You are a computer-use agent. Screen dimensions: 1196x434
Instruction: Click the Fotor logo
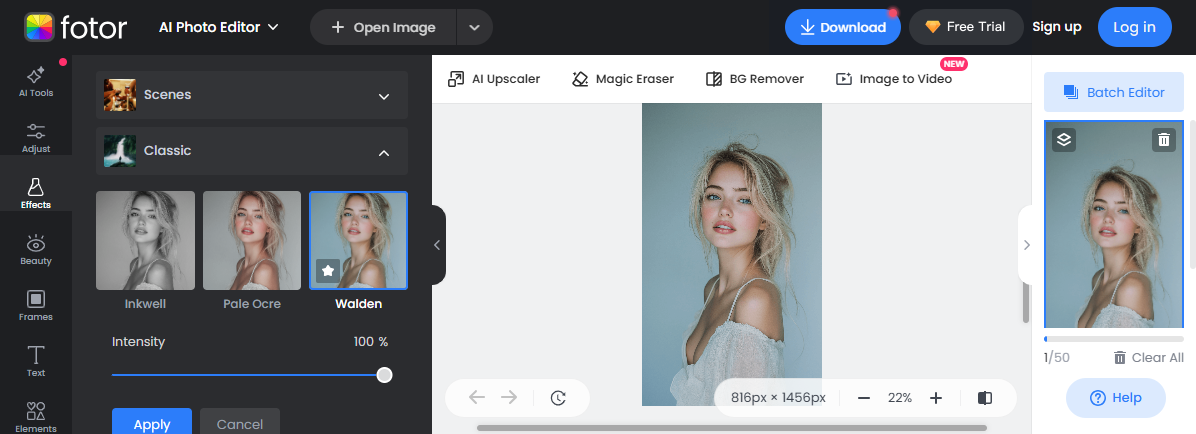tap(76, 27)
